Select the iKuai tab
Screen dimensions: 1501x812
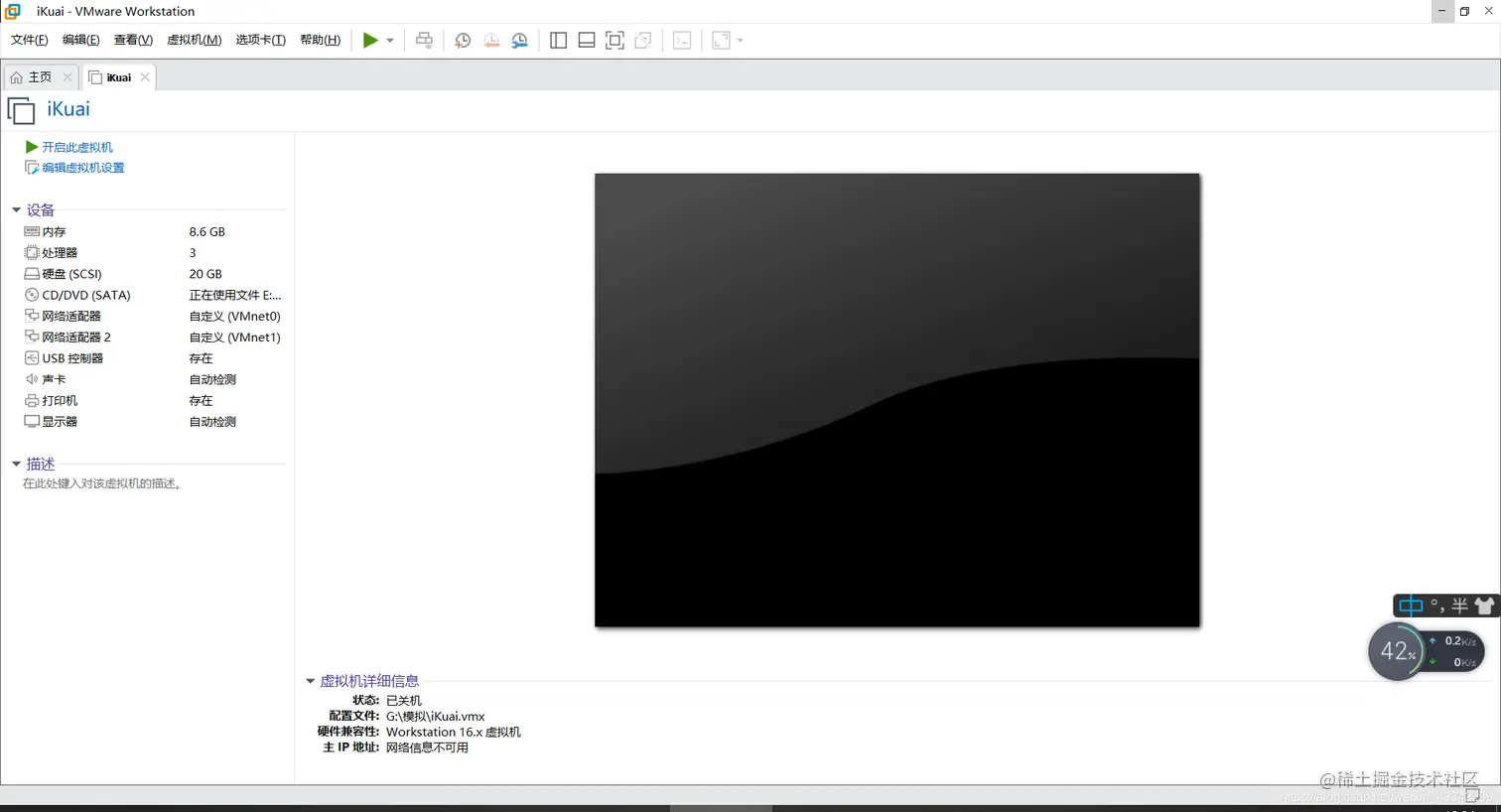click(x=118, y=77)
